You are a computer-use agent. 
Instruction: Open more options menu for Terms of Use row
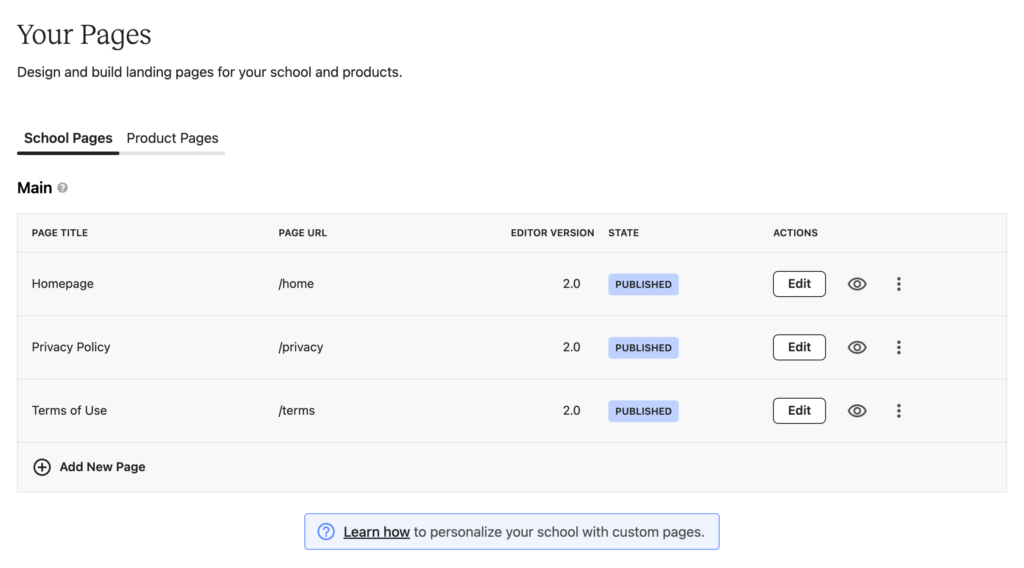[899, 411]
